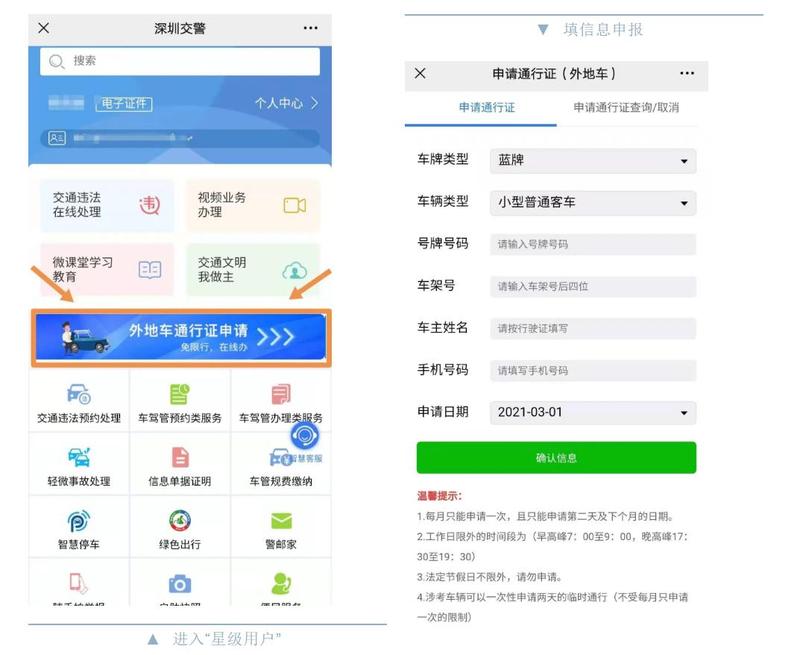Select the 申请通行证 tab
This screenshot has height=655, width=800.
486,107
